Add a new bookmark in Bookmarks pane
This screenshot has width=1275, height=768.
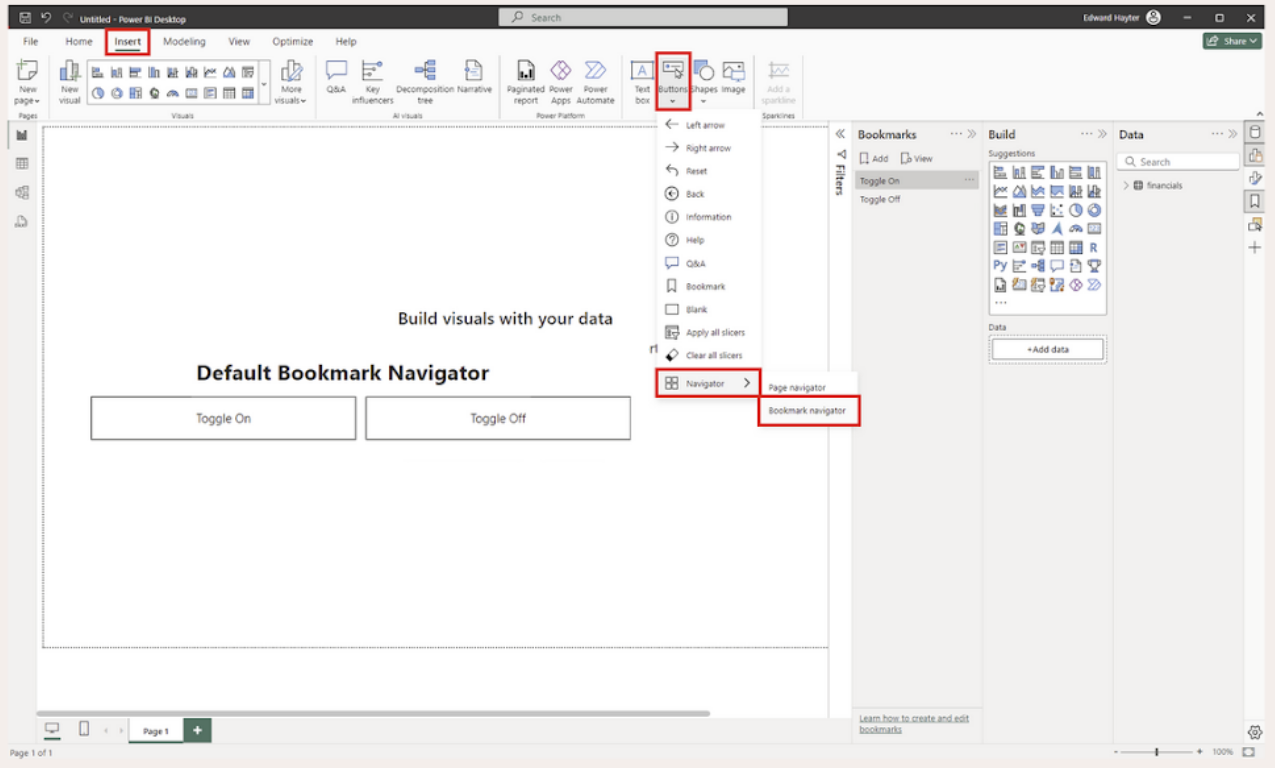click(873, 159)
